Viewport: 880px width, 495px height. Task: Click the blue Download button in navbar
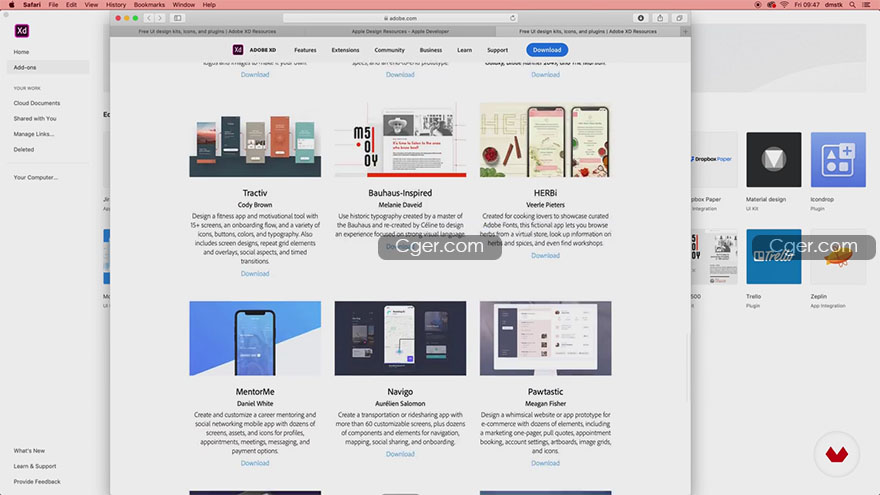point(547,50)
